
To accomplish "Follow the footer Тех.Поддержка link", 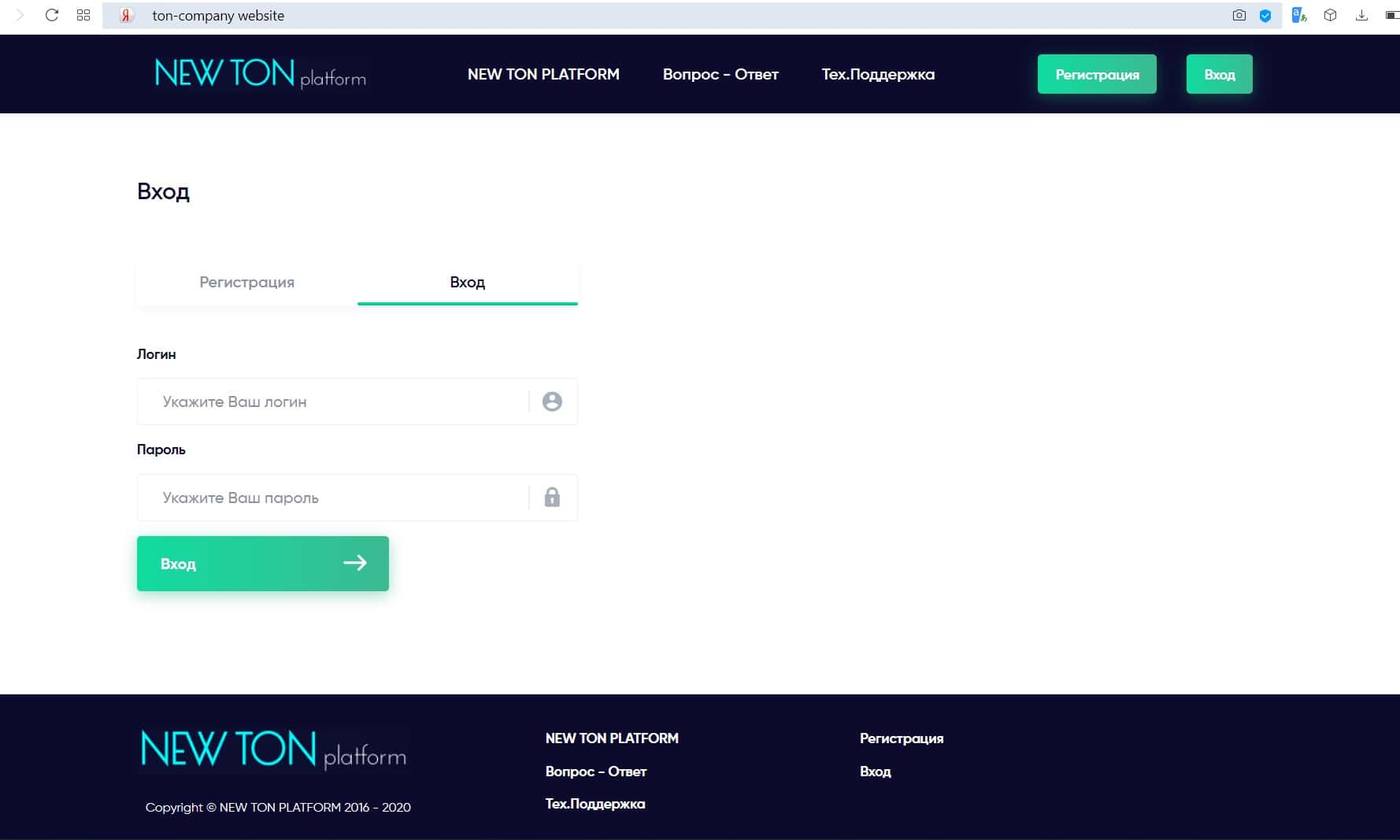I will 595,804.
